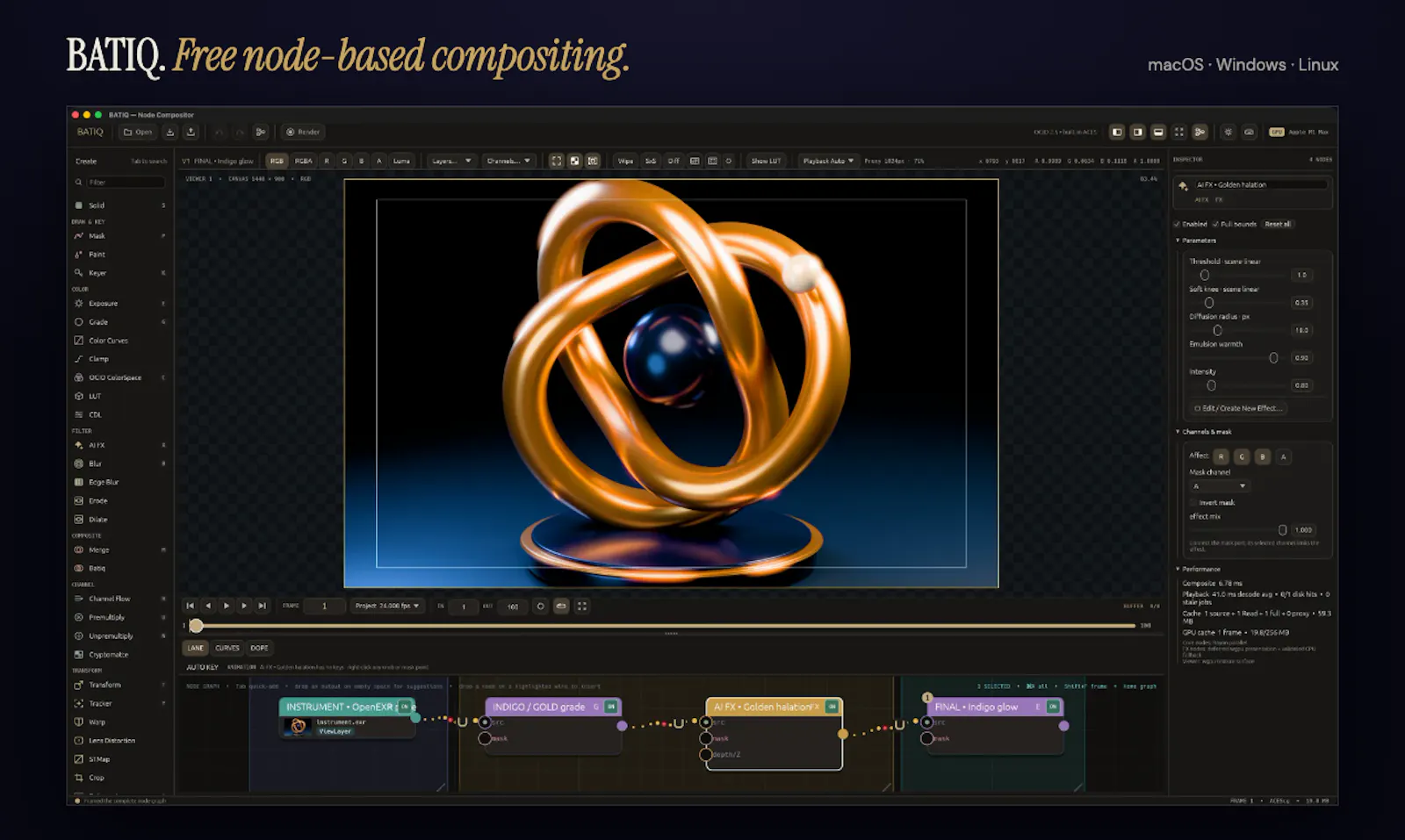This screenshot has height=840, width=1405.
Task: Click the fullscreen icon in top toolbar
Action: click(x=1179, y=132)
